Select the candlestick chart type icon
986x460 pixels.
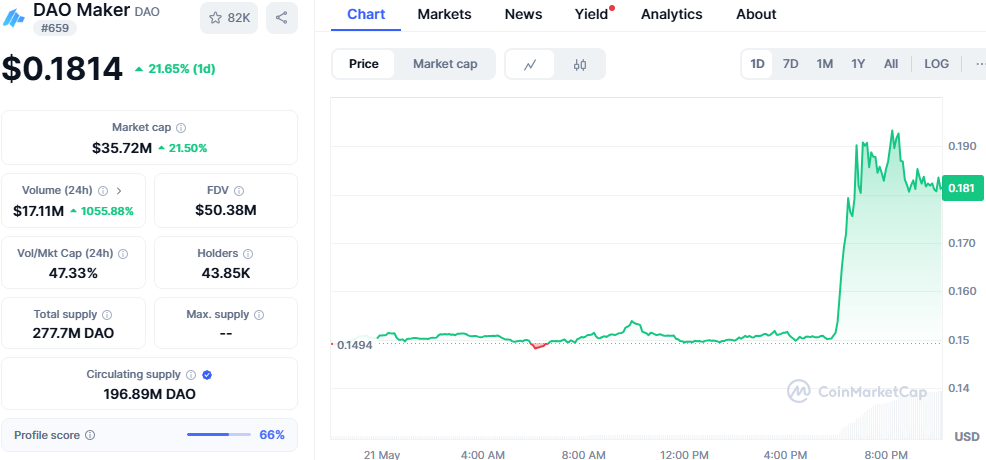580,64
